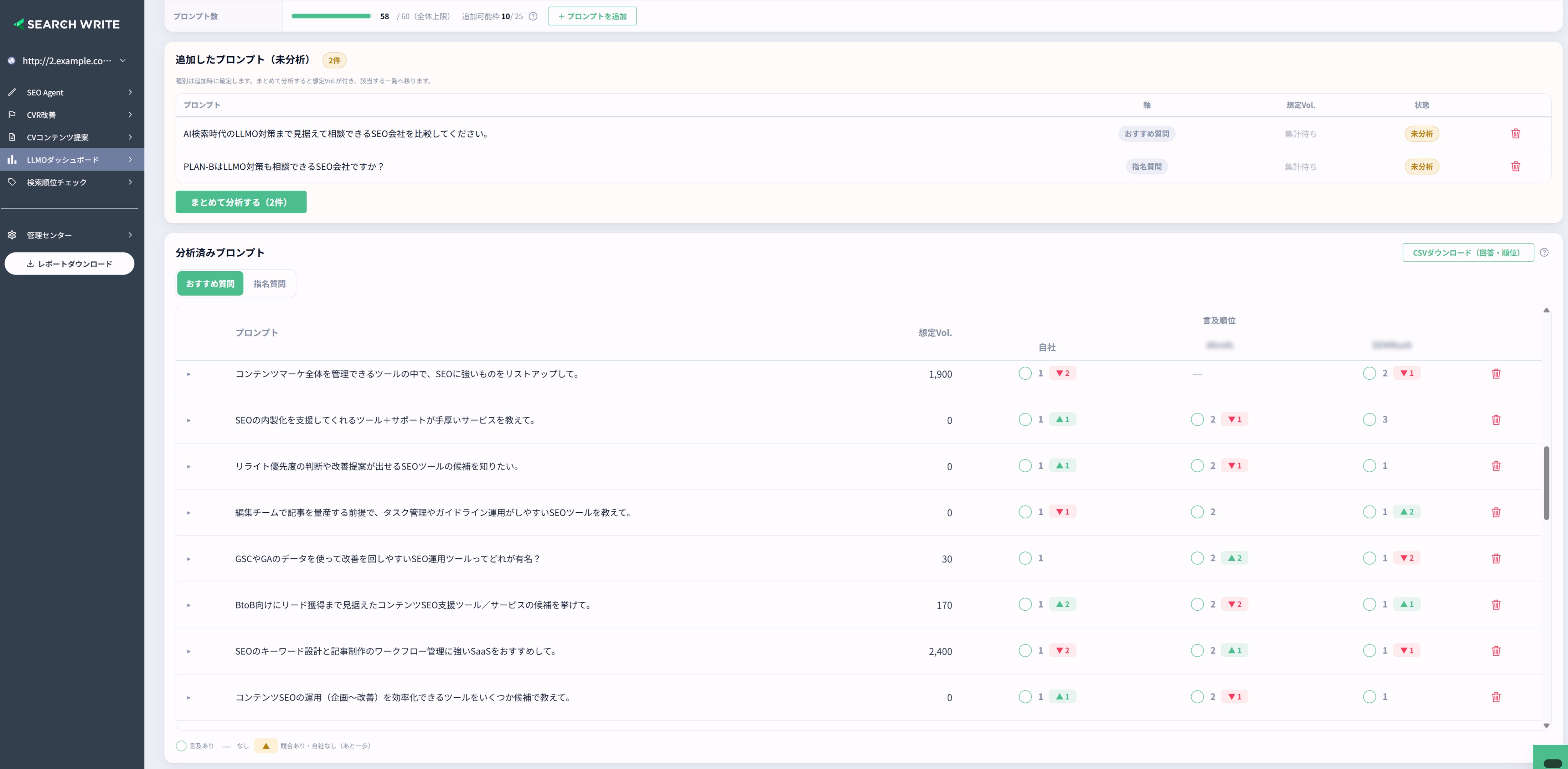1568x769 pixels.
Task: Click CSVダウンロード（回答・順位） button
Action: (x=1468, y=253)
